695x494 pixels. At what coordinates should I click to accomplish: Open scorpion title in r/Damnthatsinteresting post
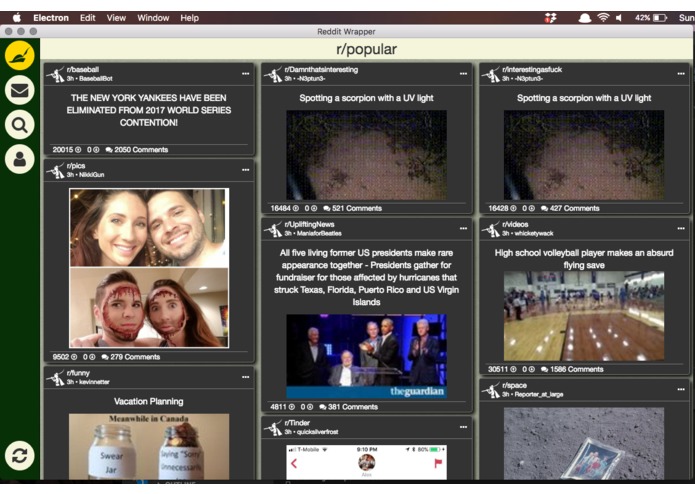(x=366, y=98)
